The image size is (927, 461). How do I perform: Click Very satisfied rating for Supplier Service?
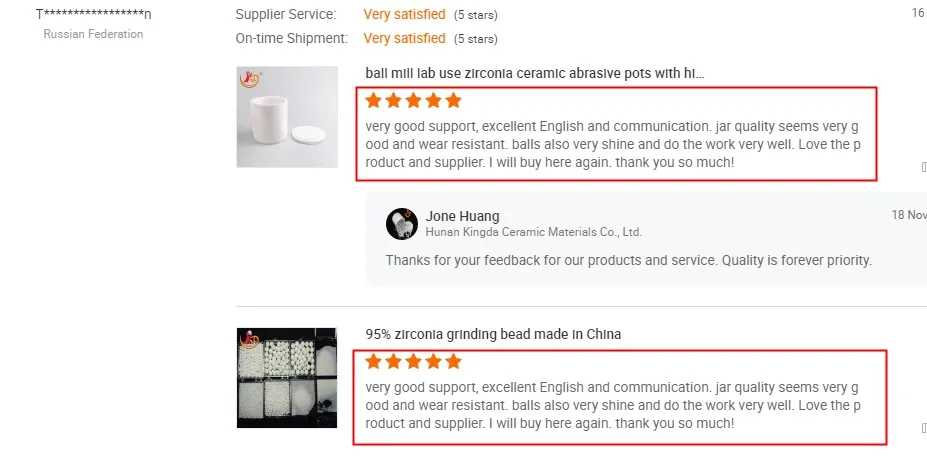click(x=404, y=14)
